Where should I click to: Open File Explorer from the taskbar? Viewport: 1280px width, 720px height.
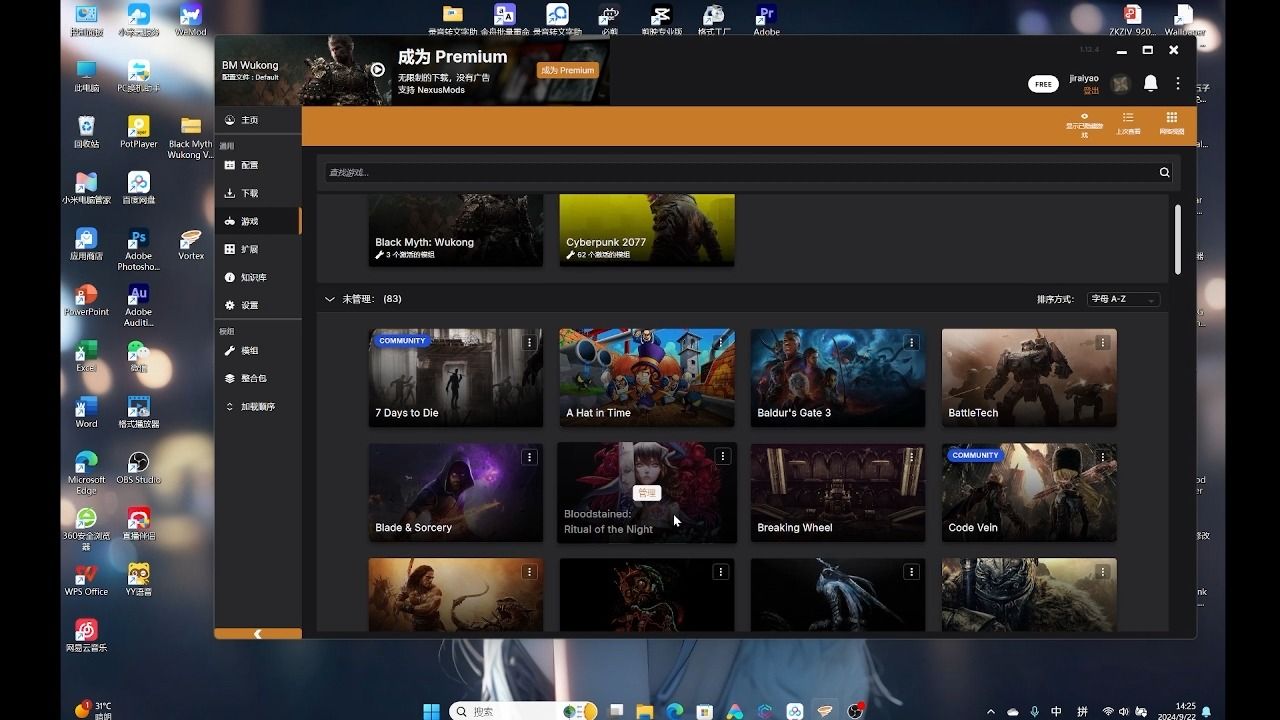click(x=645, y=711)
